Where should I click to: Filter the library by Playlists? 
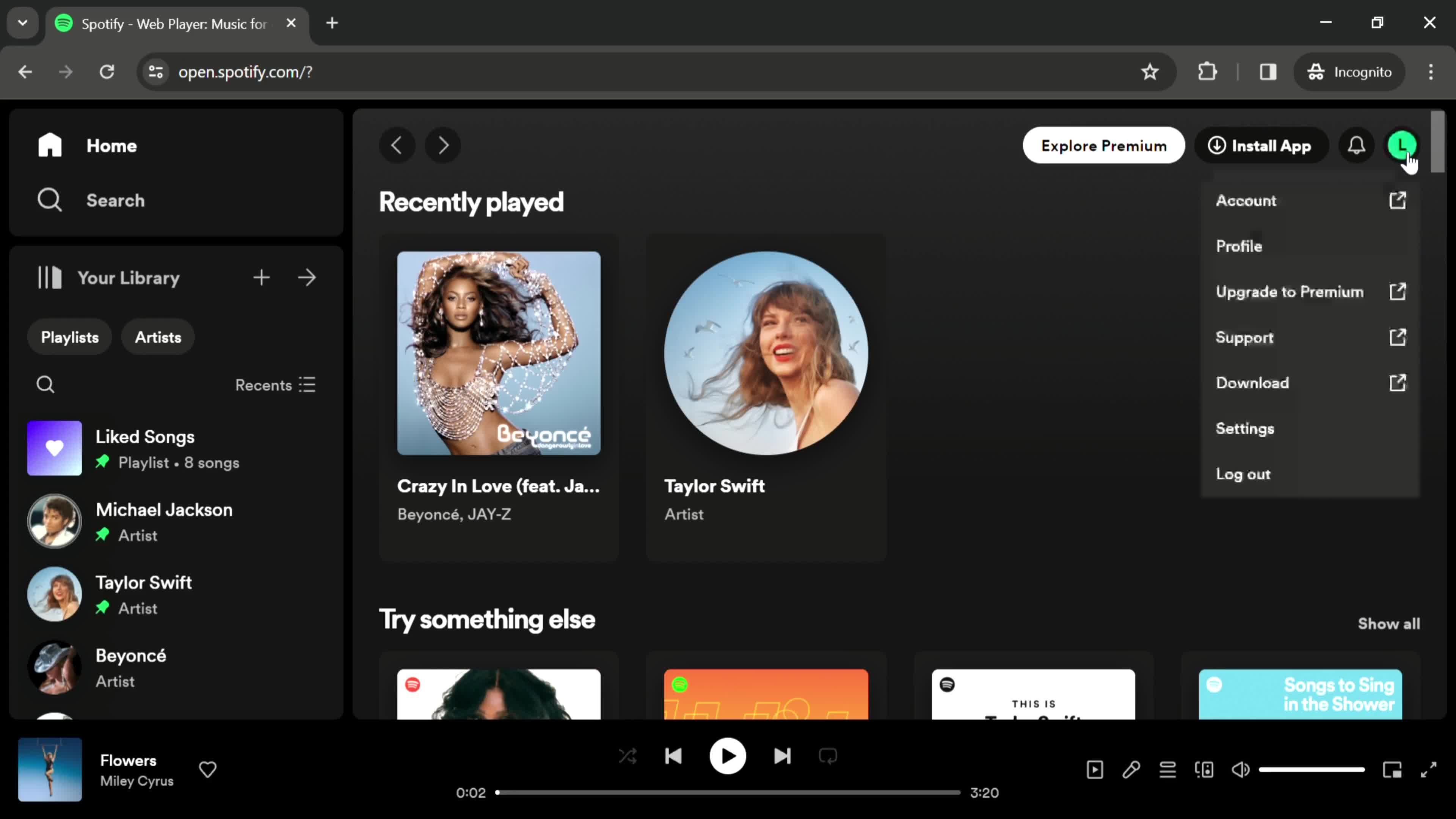pyautogui.click(x=69, y=337)
